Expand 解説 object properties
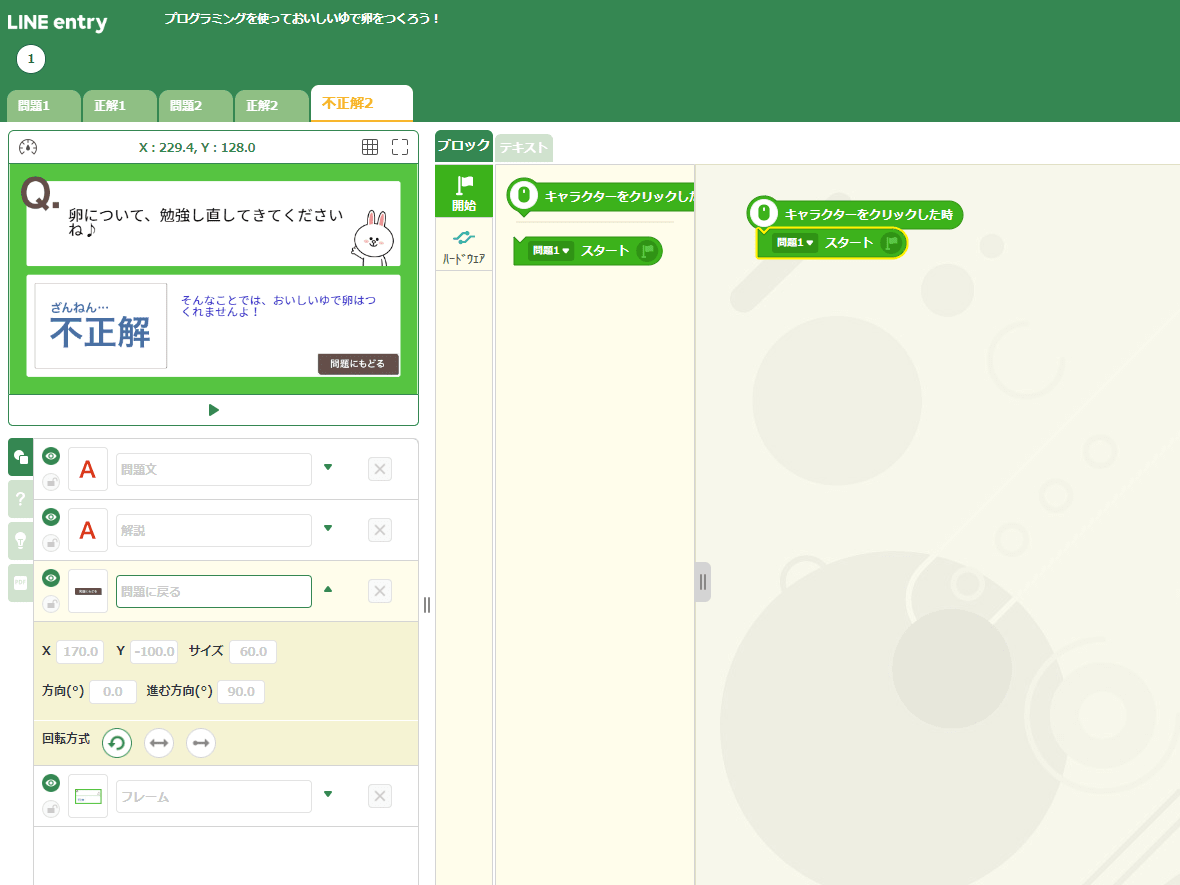This screenshot has height=885, width=1180. (x=328, y=528)
